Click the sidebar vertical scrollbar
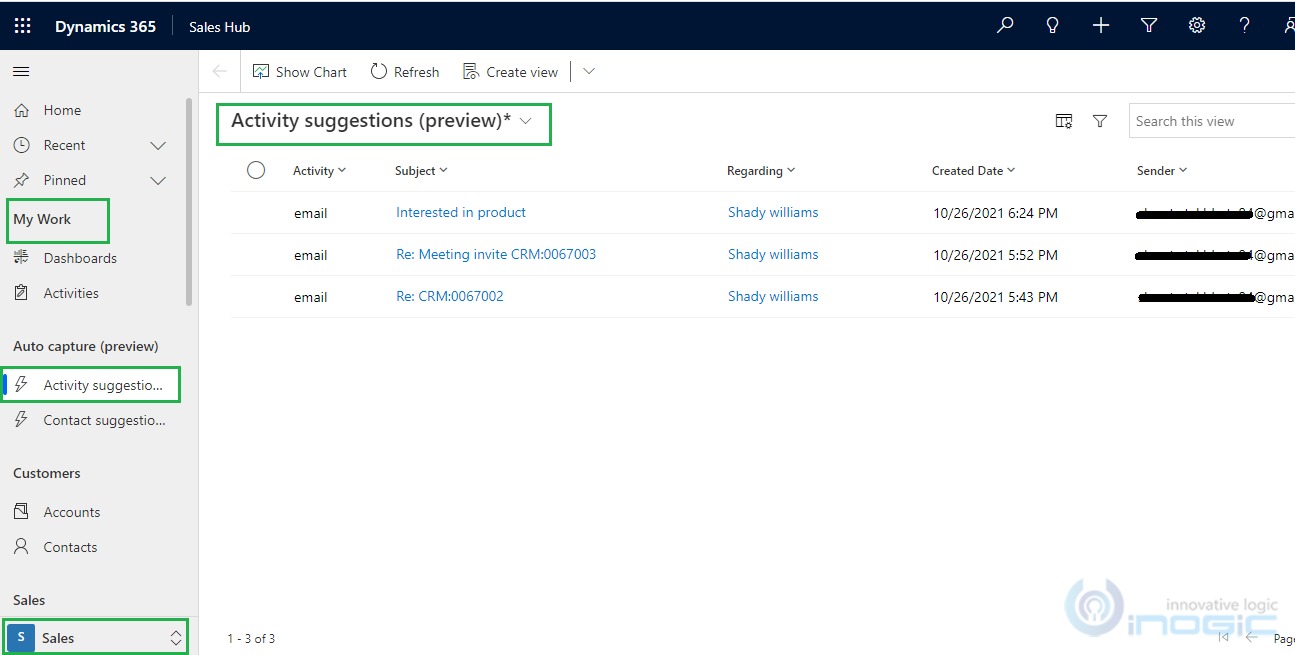The width and height of the screenshot is (1295, 655). coord(189,201)
